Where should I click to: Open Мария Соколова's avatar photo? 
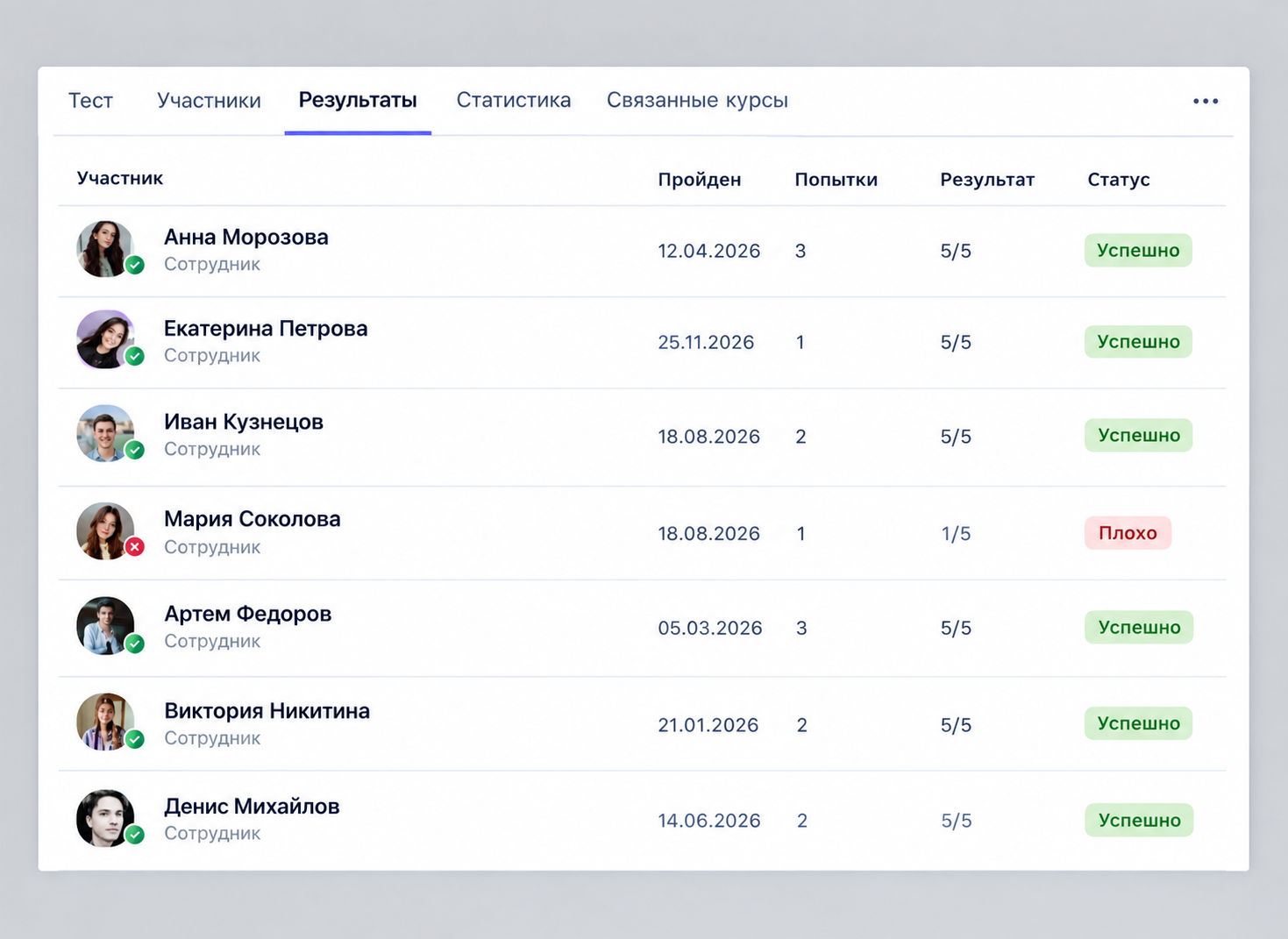[x=105, y=531]
